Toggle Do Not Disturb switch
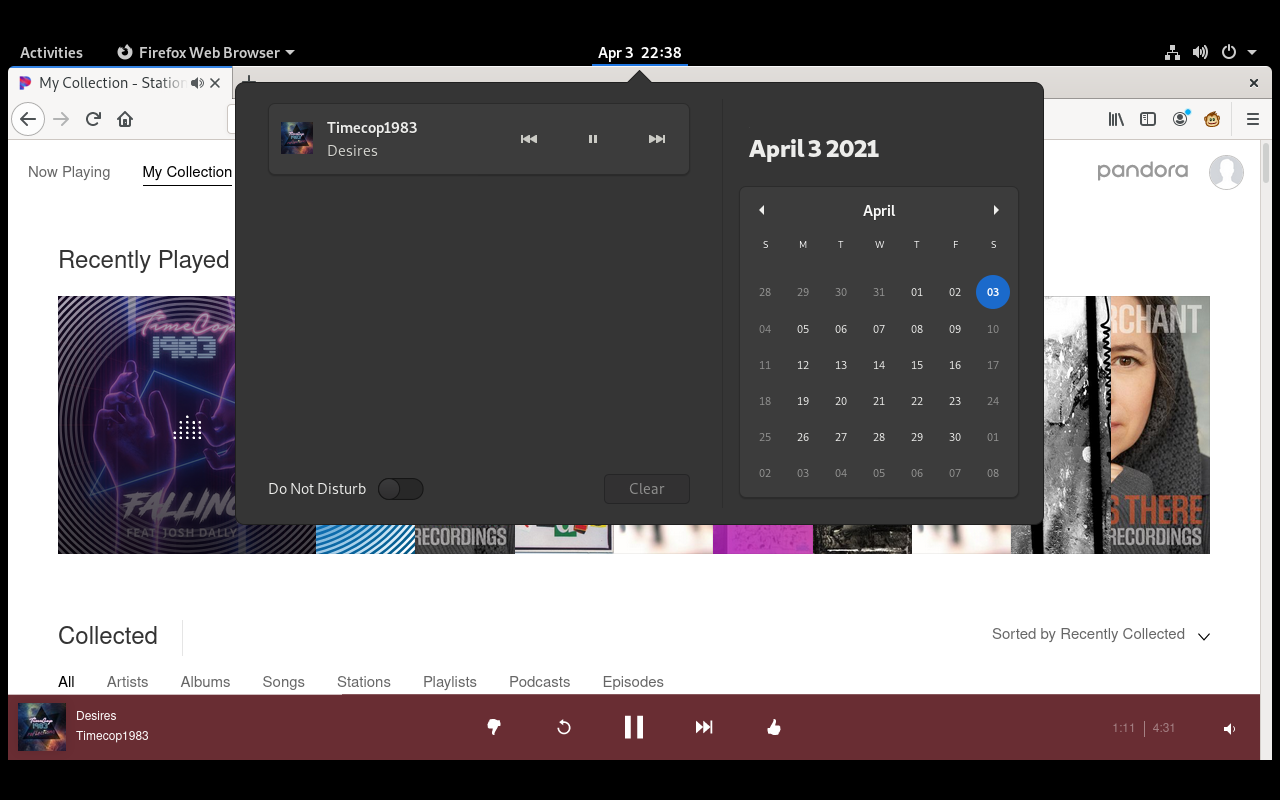 (400, 489)
